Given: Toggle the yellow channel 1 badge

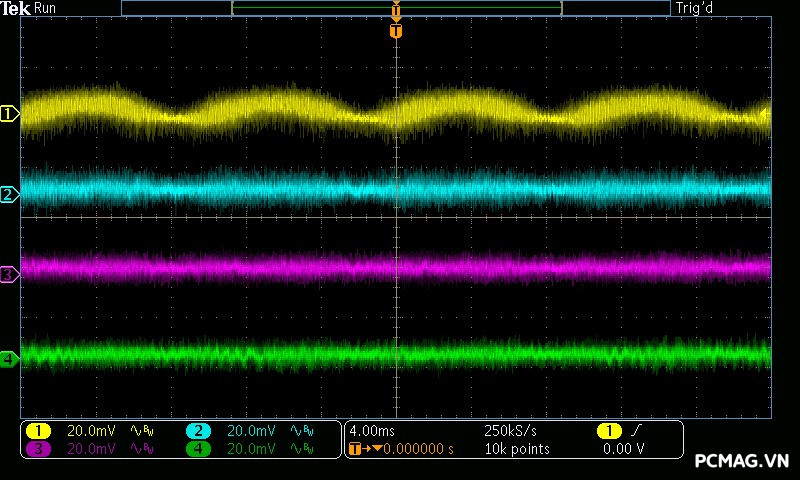Looking at the screenshot, I should tap(38, 431).
